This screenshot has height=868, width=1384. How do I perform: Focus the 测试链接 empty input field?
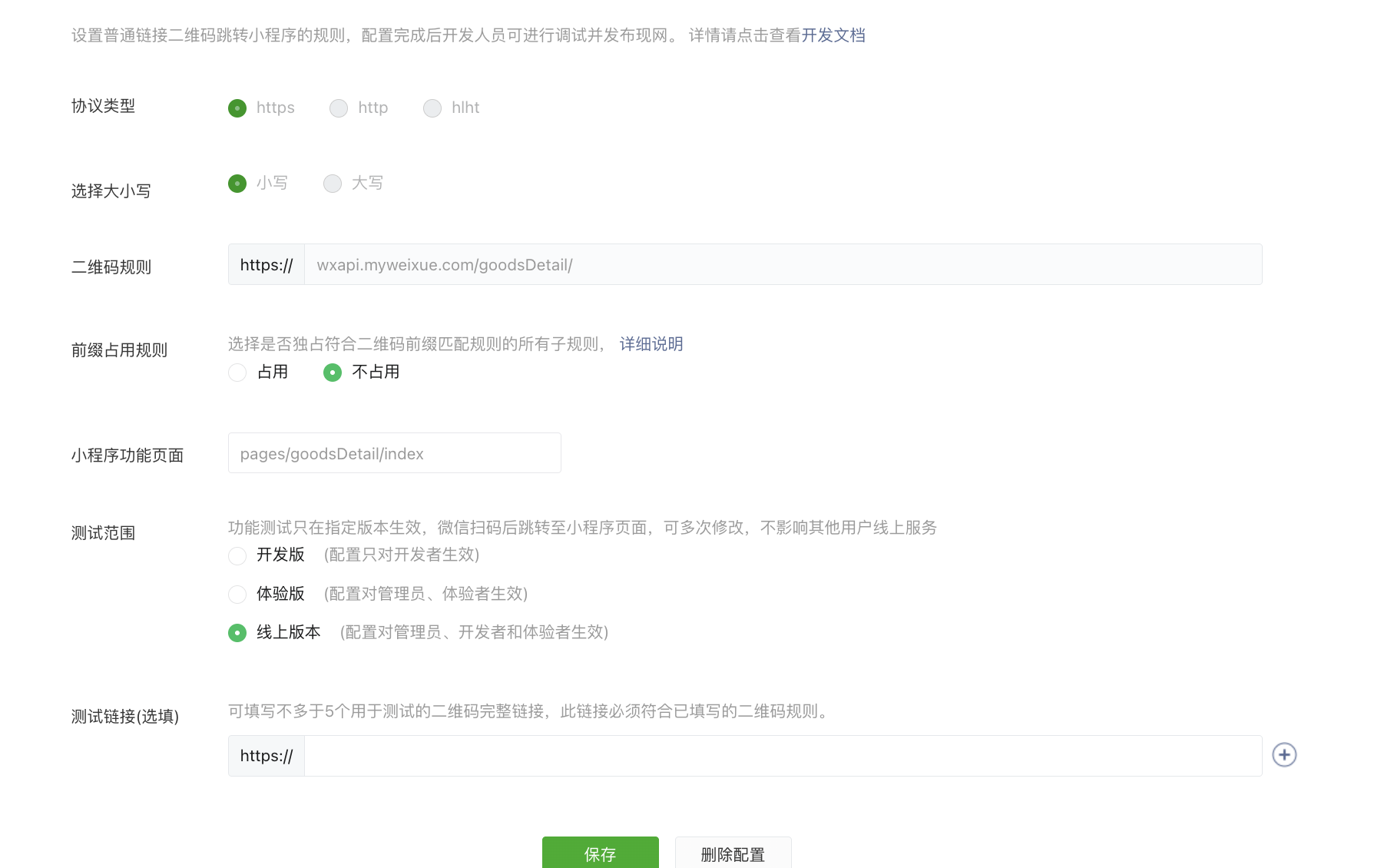click(783, 756)
